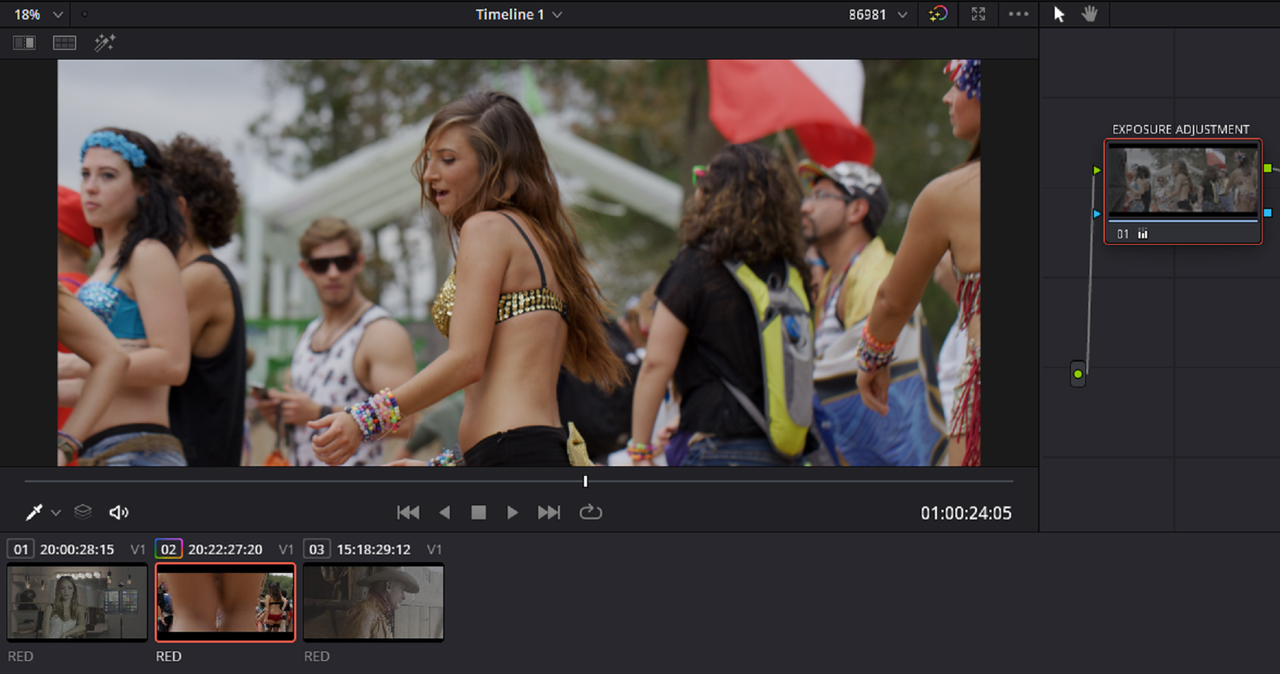Click the play forward button

pos(512,512)
